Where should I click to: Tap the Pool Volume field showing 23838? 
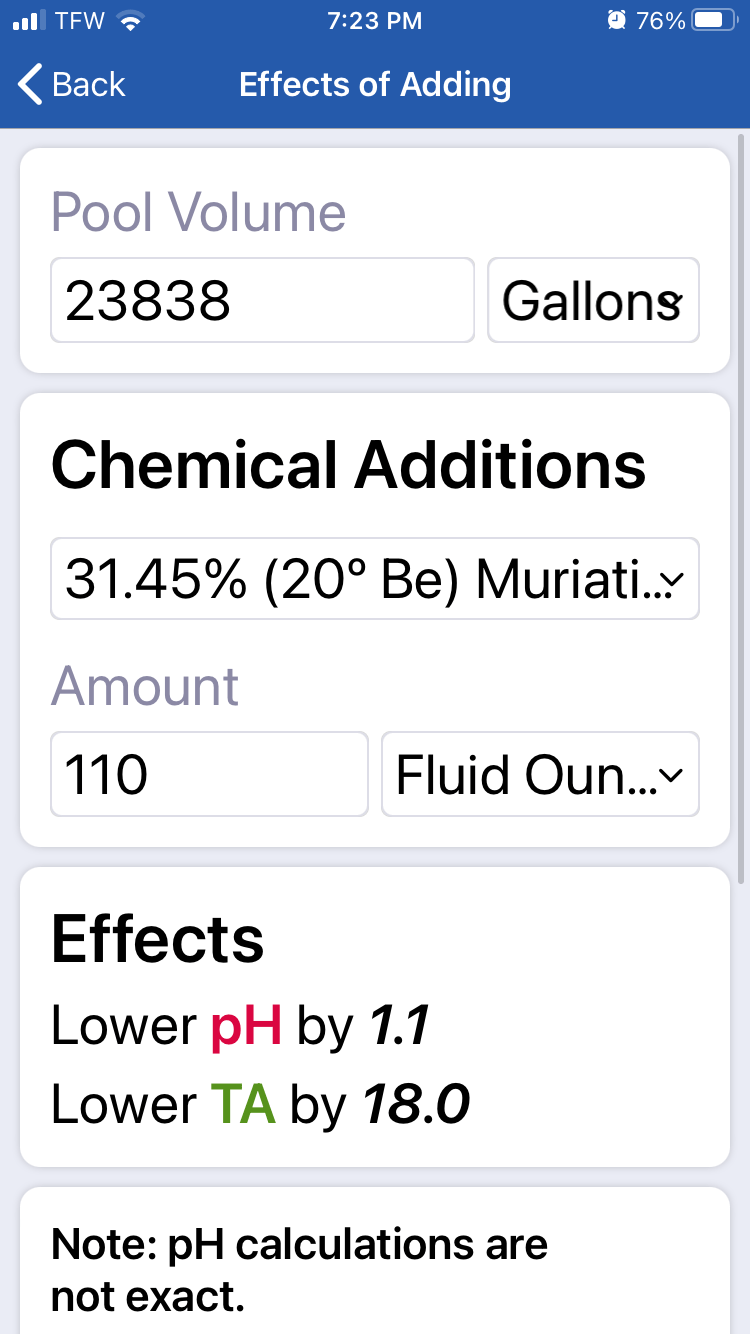pos(262,300)
